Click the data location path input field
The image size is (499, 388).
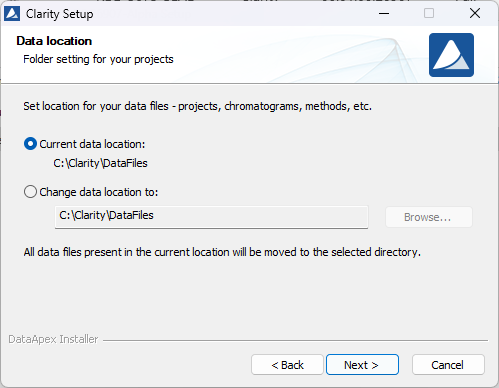211,217
